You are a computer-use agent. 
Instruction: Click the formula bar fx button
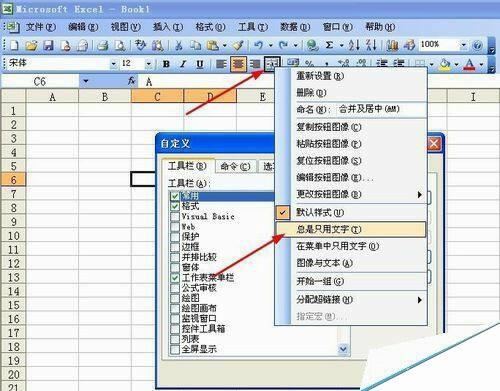click(132, 81)
